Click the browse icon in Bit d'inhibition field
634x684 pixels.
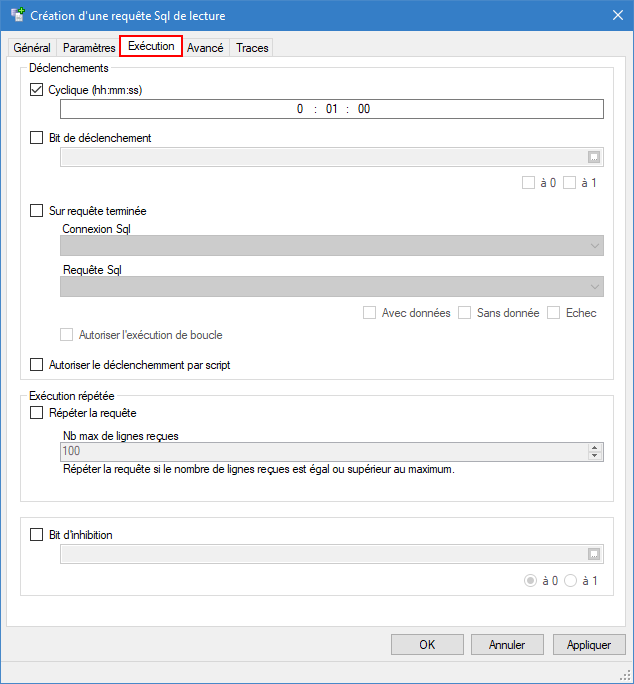click(x=593, y=554)
